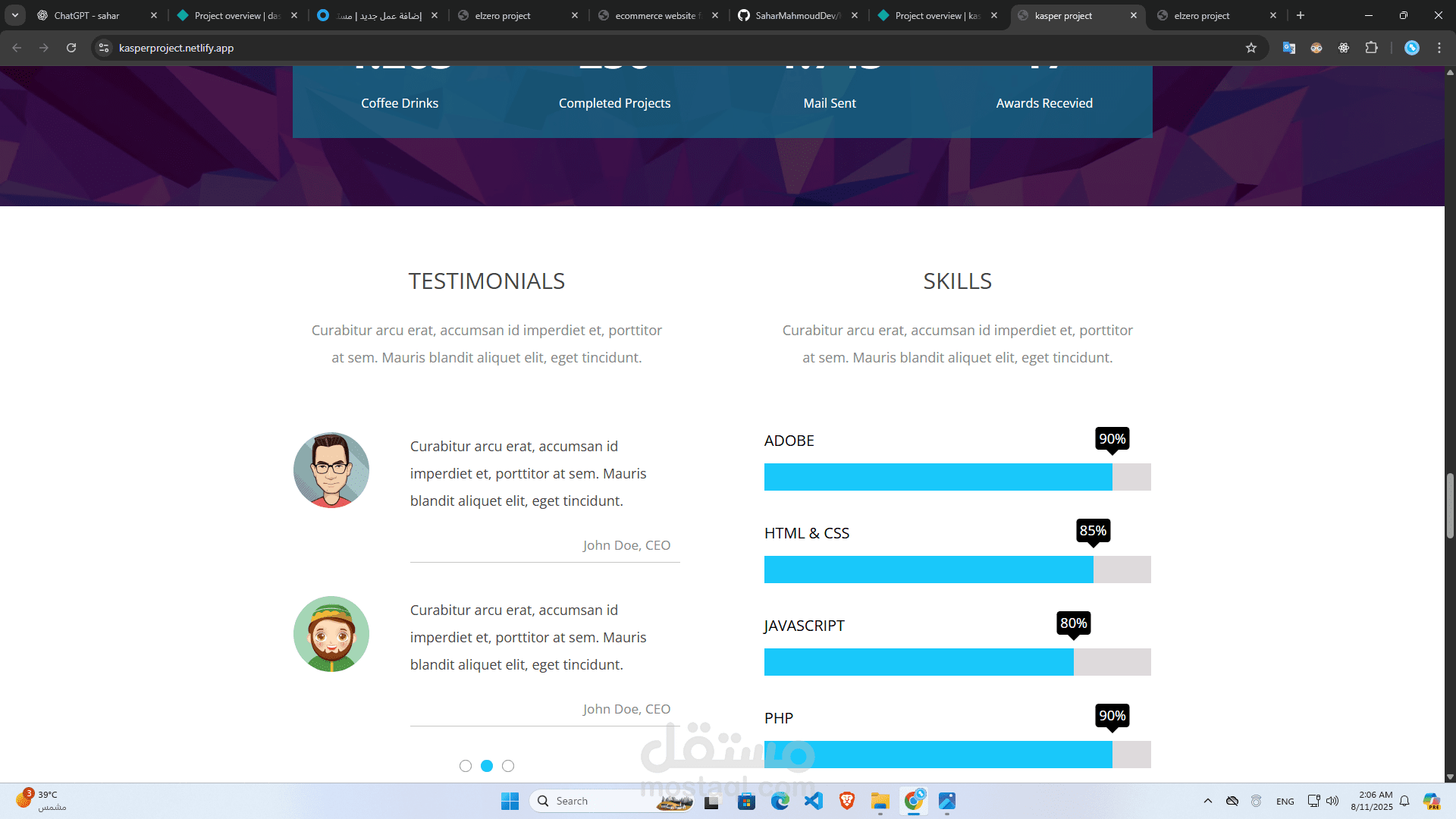The height and width of the screenshot is (819, 1456).
Task: Show hidden system tray icons
Action: point(1208,801)
